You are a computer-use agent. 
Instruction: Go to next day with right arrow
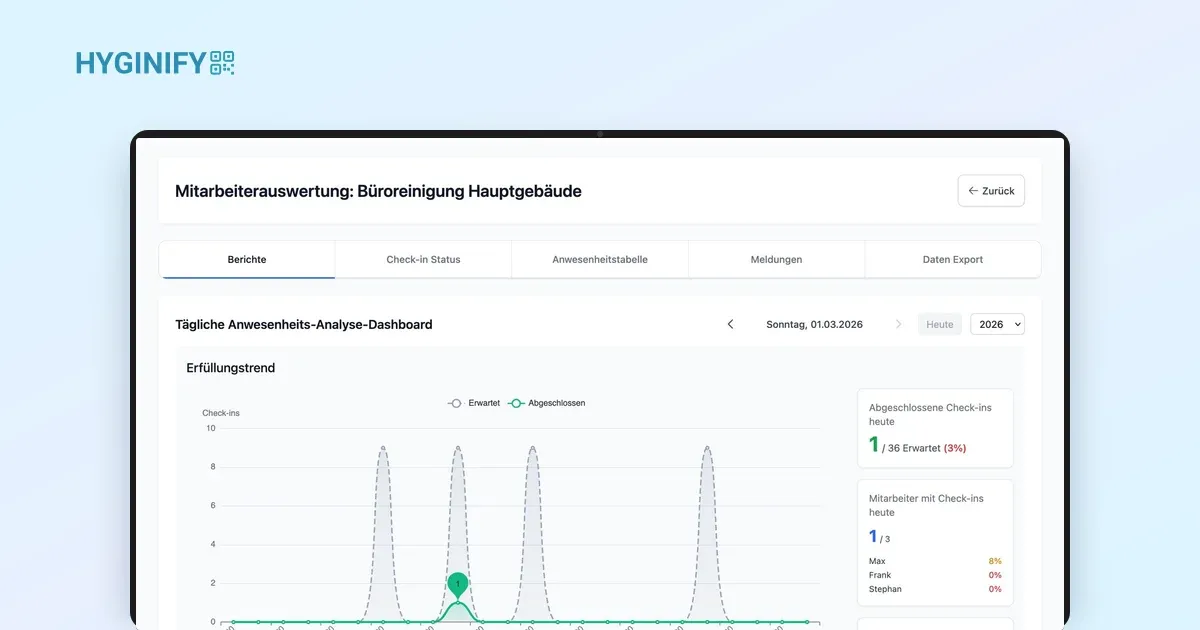898,324
